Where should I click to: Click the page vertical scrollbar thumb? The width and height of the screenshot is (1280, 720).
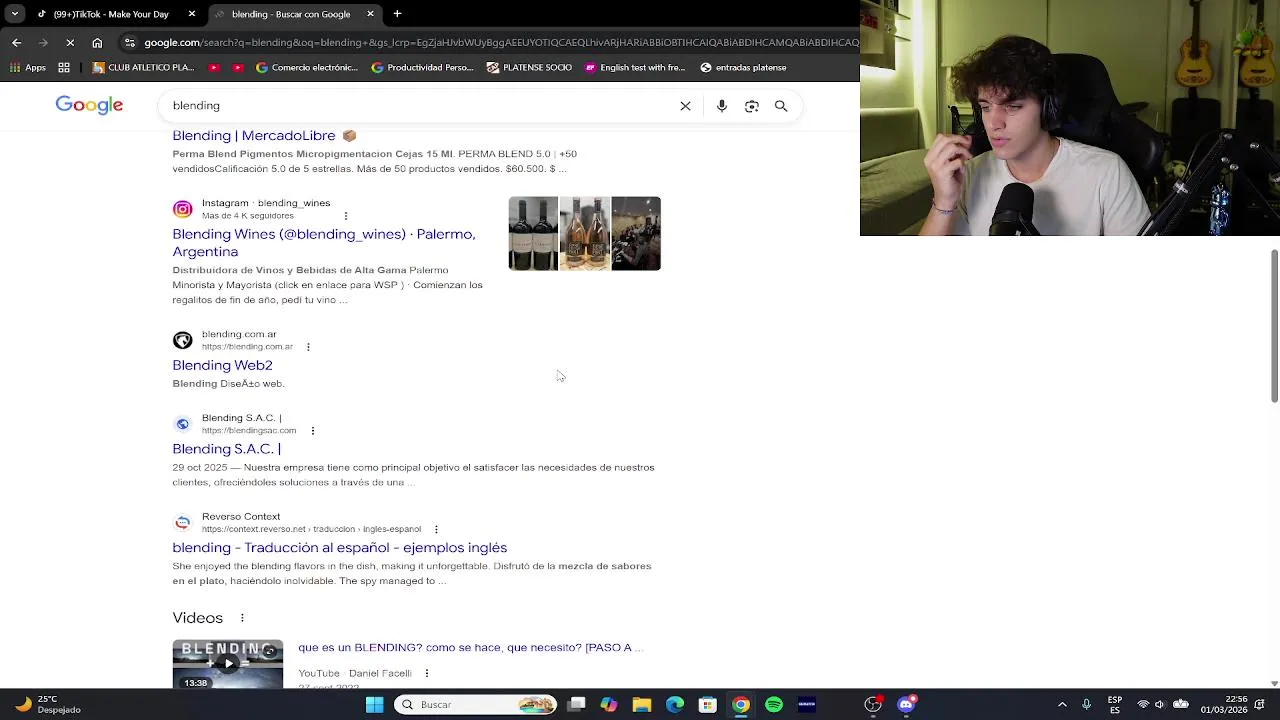pos(1274,327)
